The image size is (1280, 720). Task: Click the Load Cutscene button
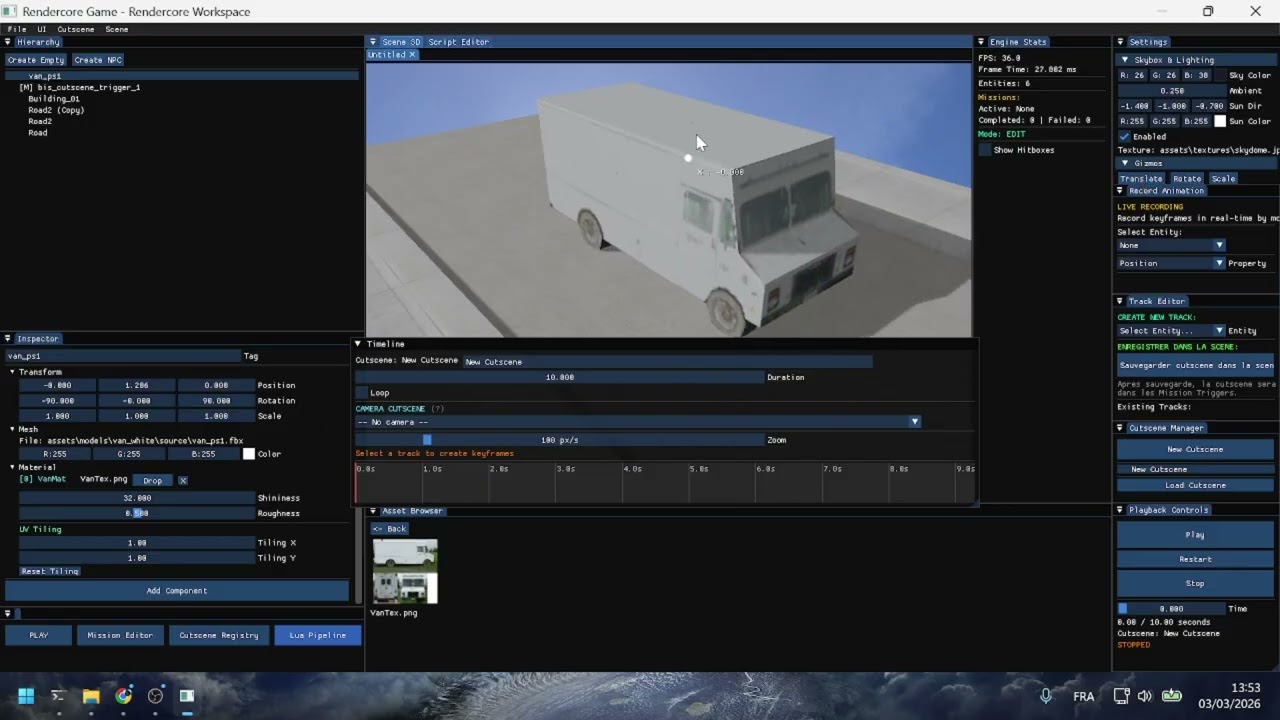click(x=1195, y=486)
